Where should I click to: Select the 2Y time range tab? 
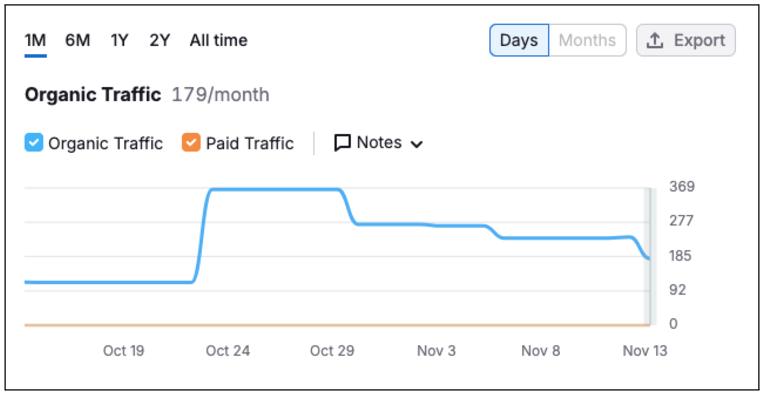coord(160,40)
